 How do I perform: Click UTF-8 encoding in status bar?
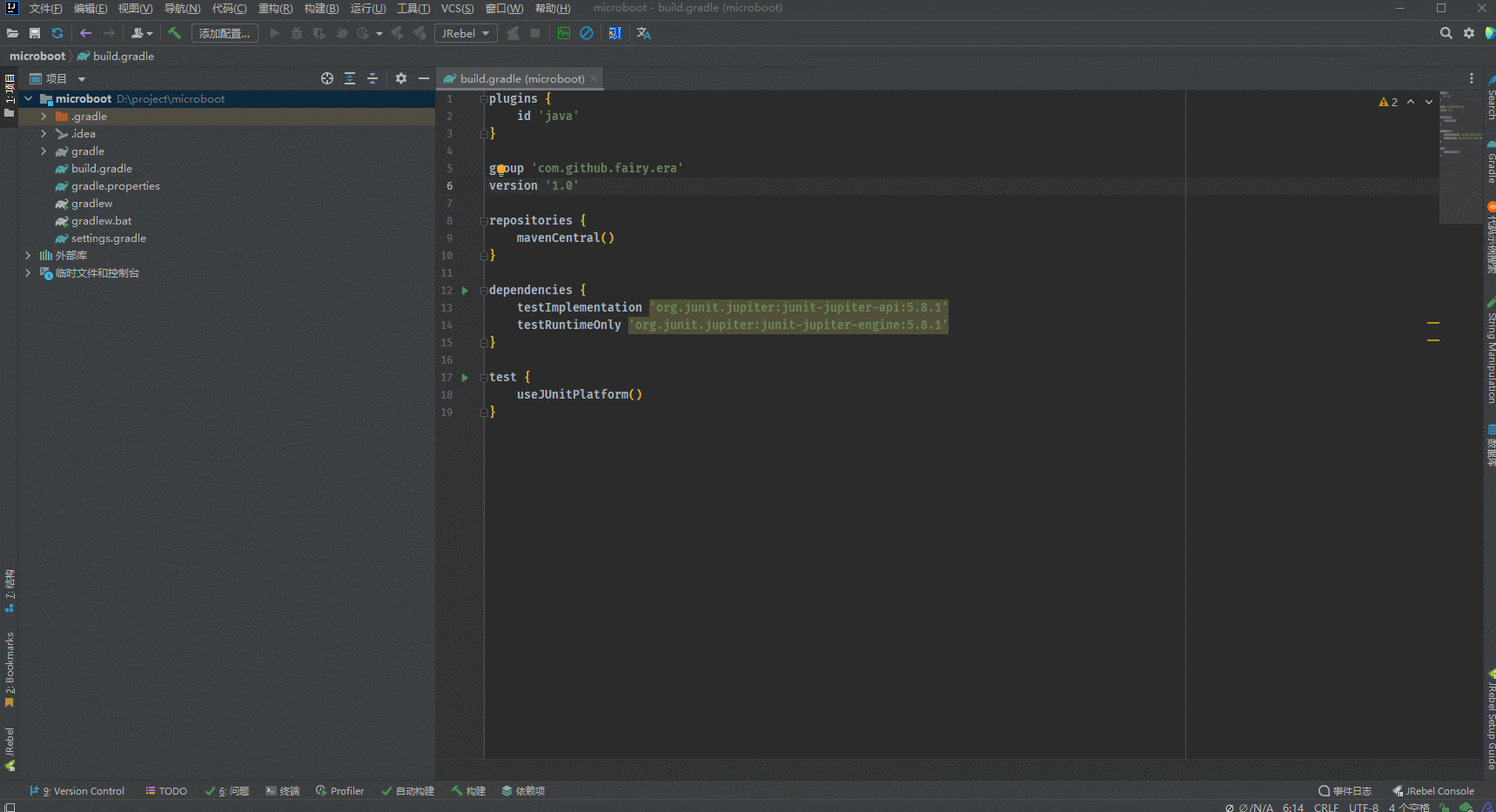click(1364, 808)
